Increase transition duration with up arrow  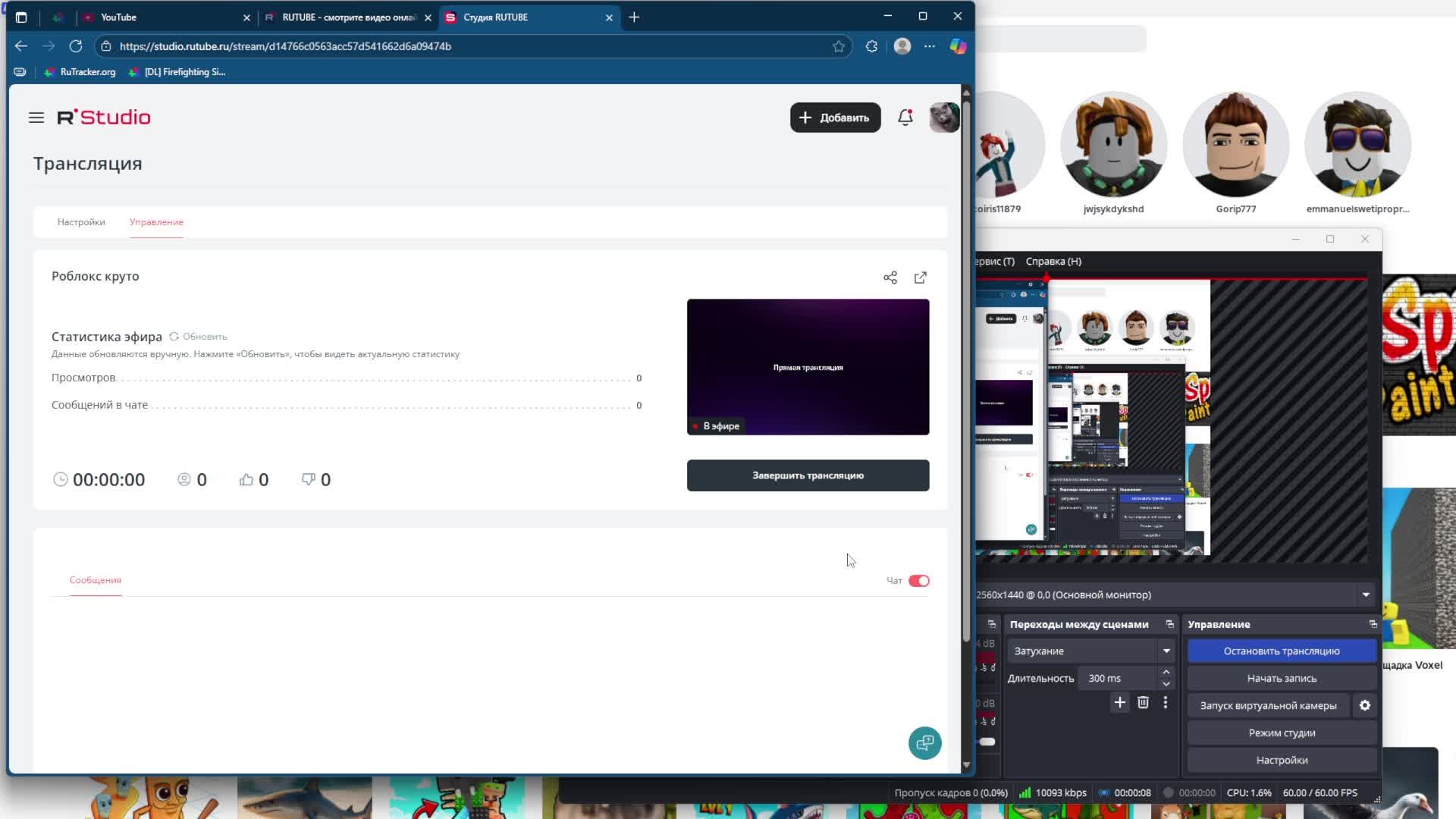click(1166, 673)
